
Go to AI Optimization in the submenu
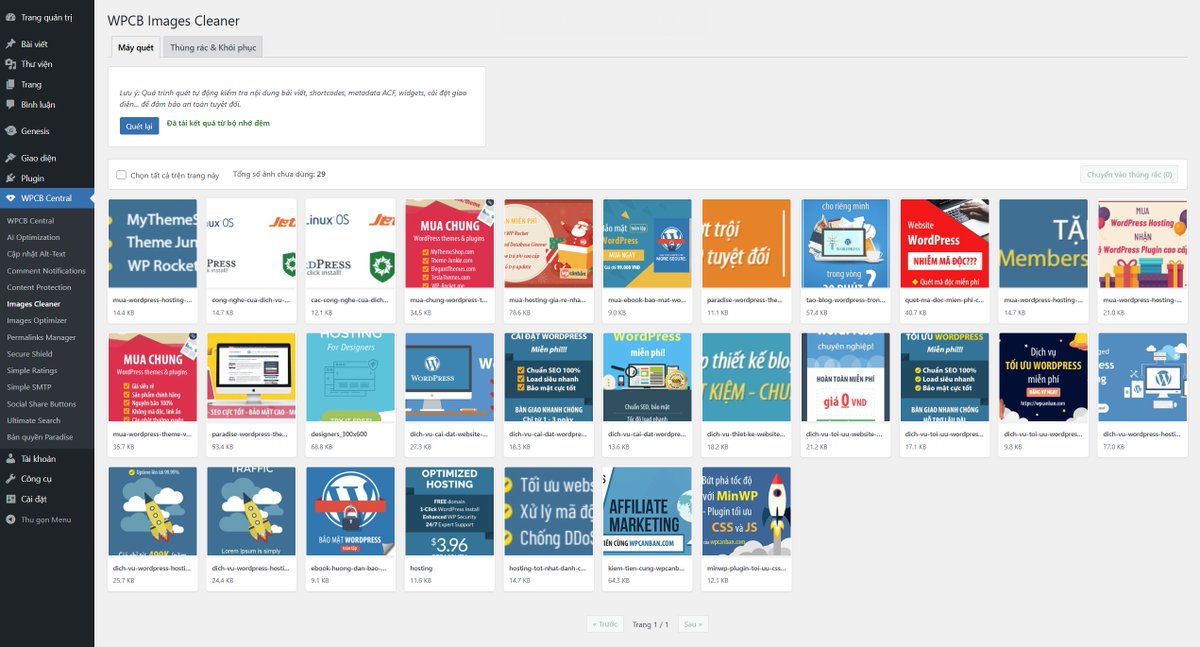click(x=33, y=237)
